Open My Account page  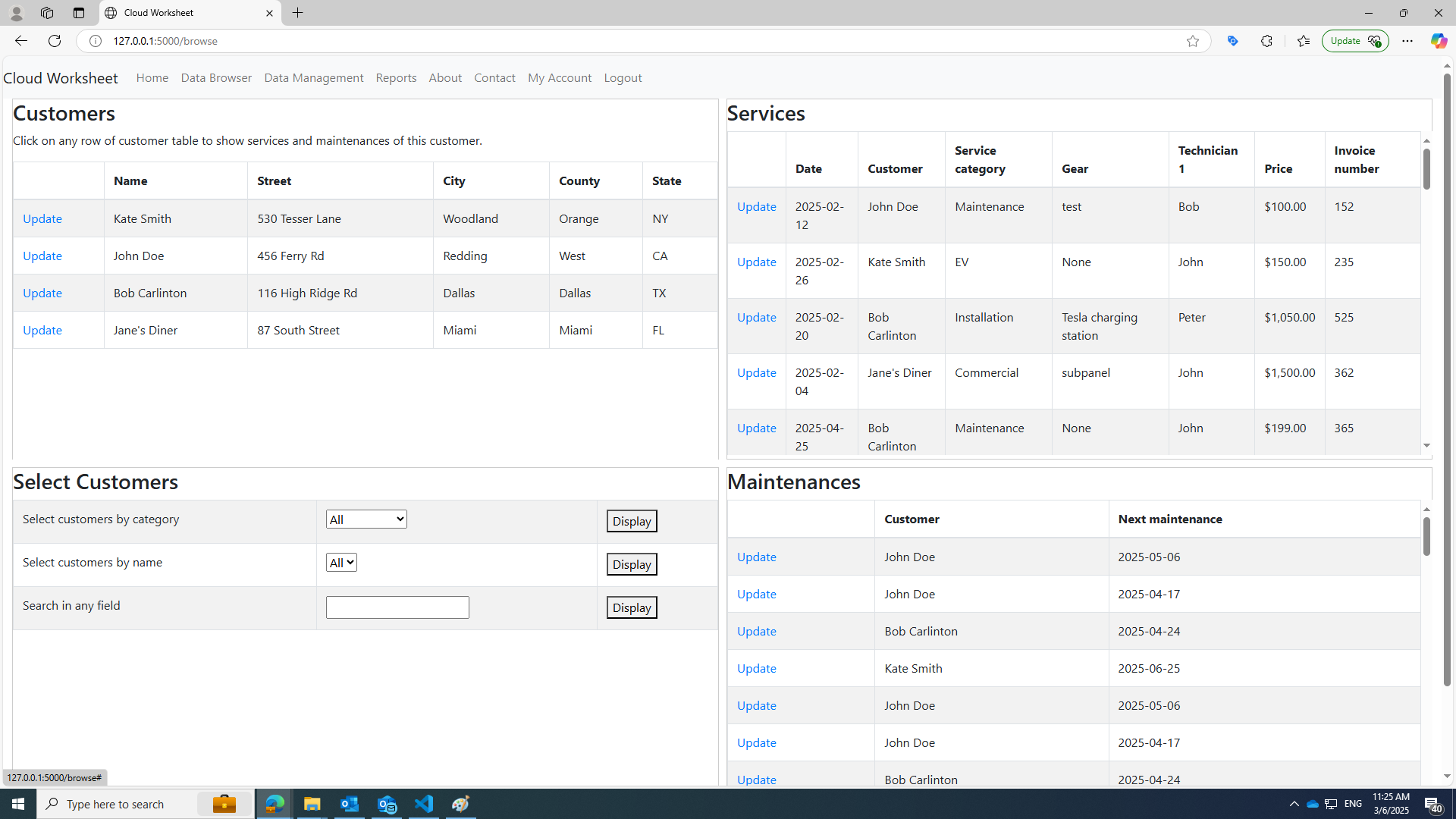click(560, 77)
